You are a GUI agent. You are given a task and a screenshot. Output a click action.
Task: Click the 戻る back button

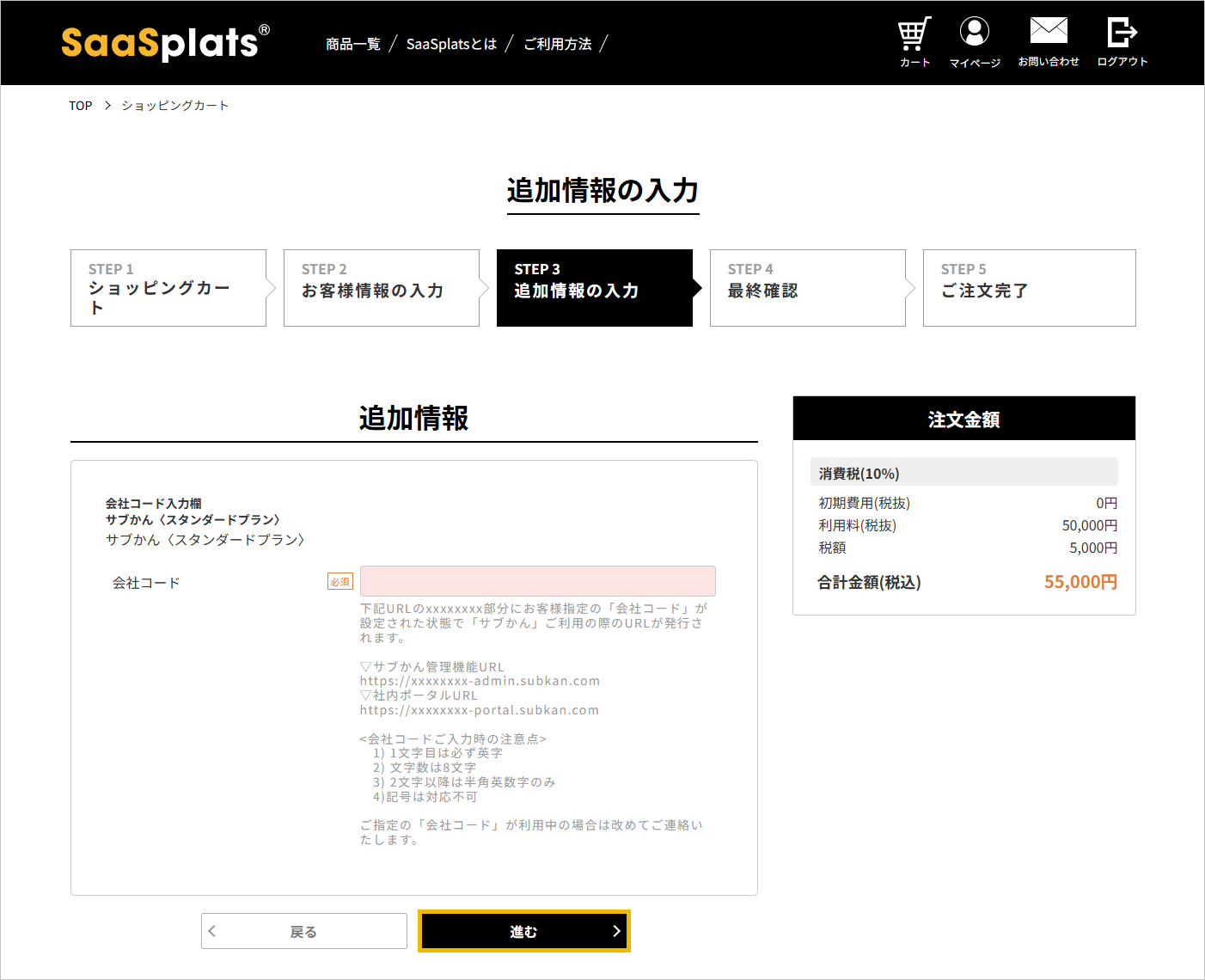304,931
